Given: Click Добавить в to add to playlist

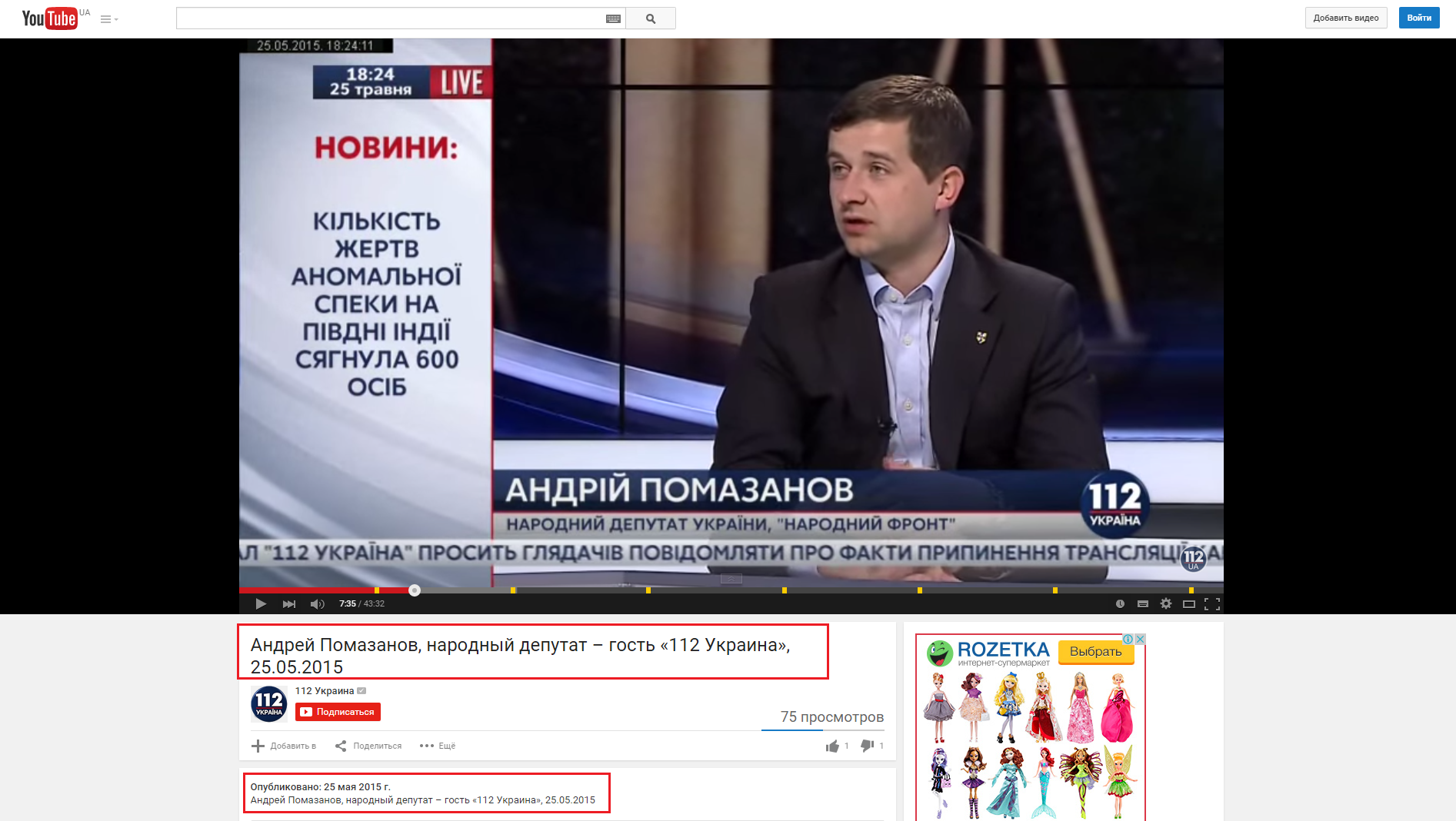Looking at the screenshot, I should coord(284,746).
